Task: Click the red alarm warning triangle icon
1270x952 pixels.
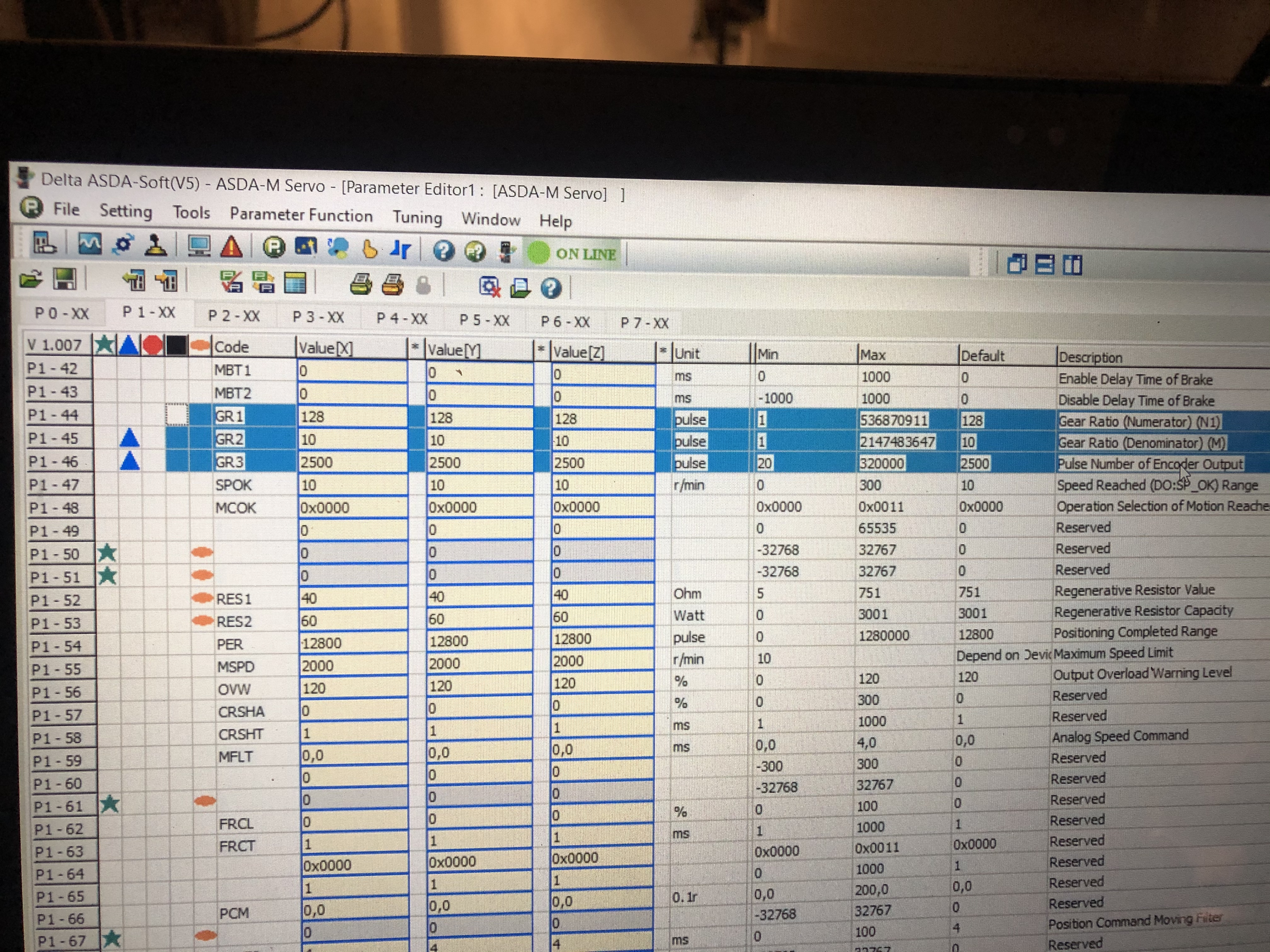Action: (x=232, y=247)
